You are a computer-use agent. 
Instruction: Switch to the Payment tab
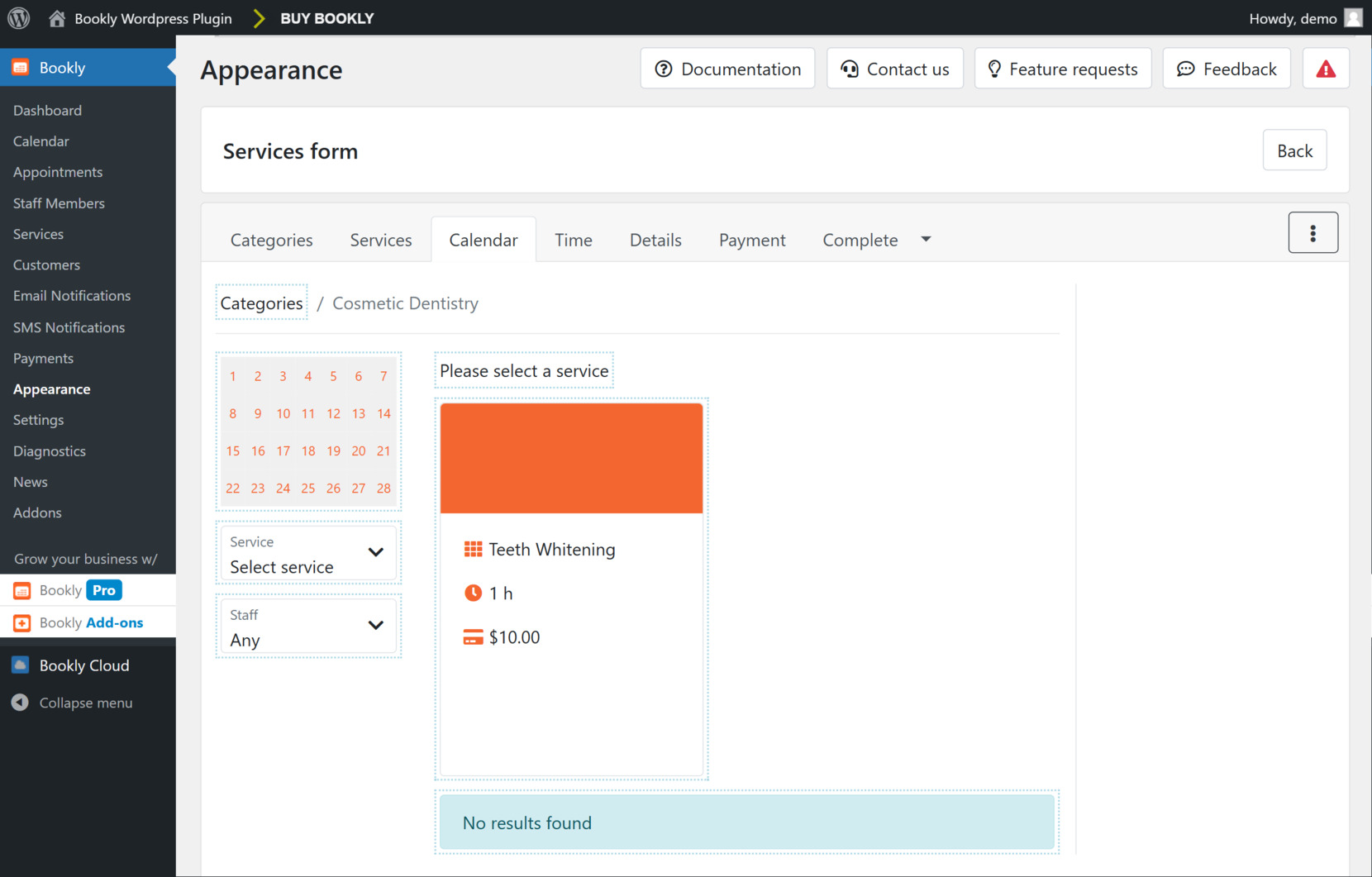(x=752, y=240)
